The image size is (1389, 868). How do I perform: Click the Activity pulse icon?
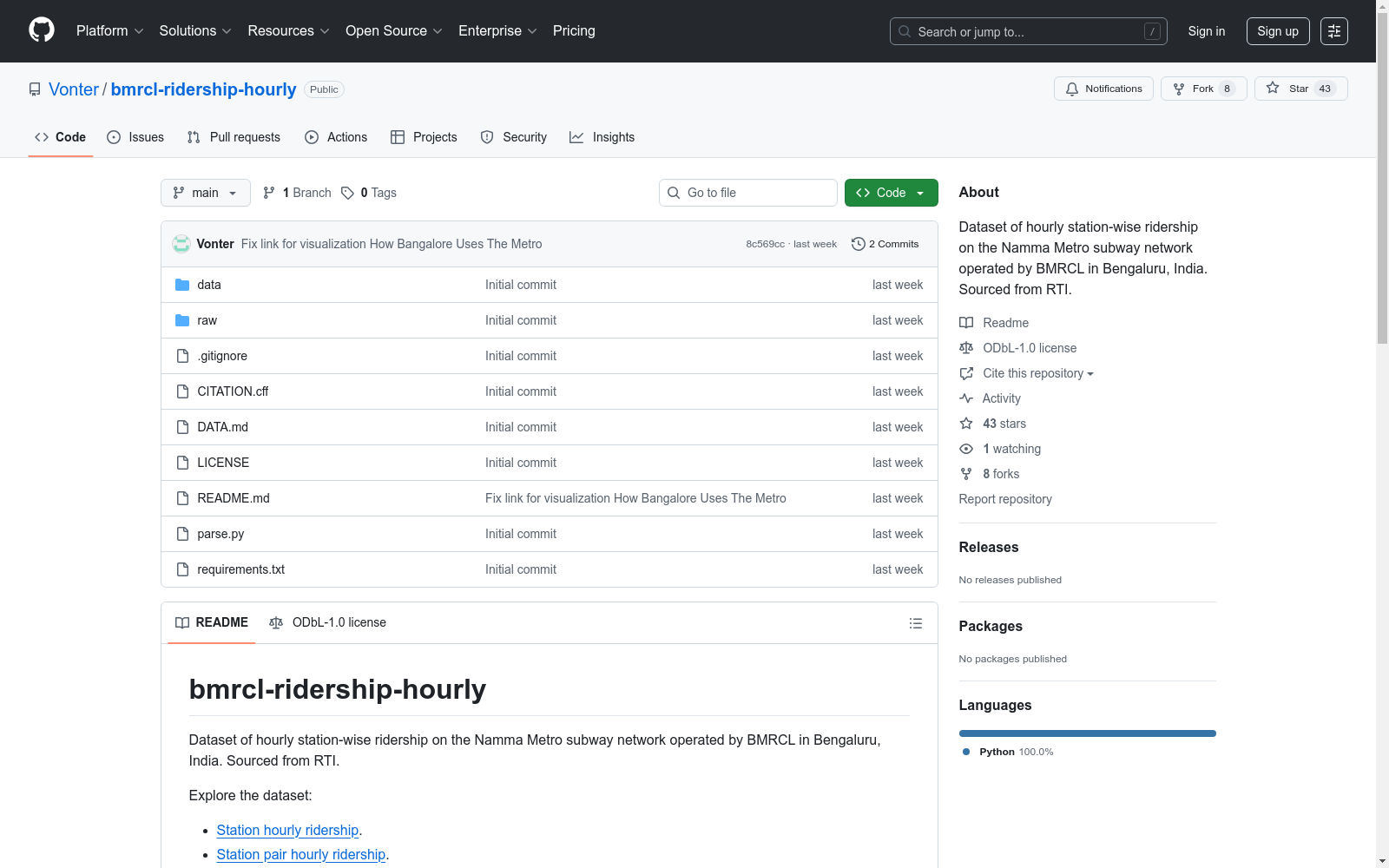(966, 398)
